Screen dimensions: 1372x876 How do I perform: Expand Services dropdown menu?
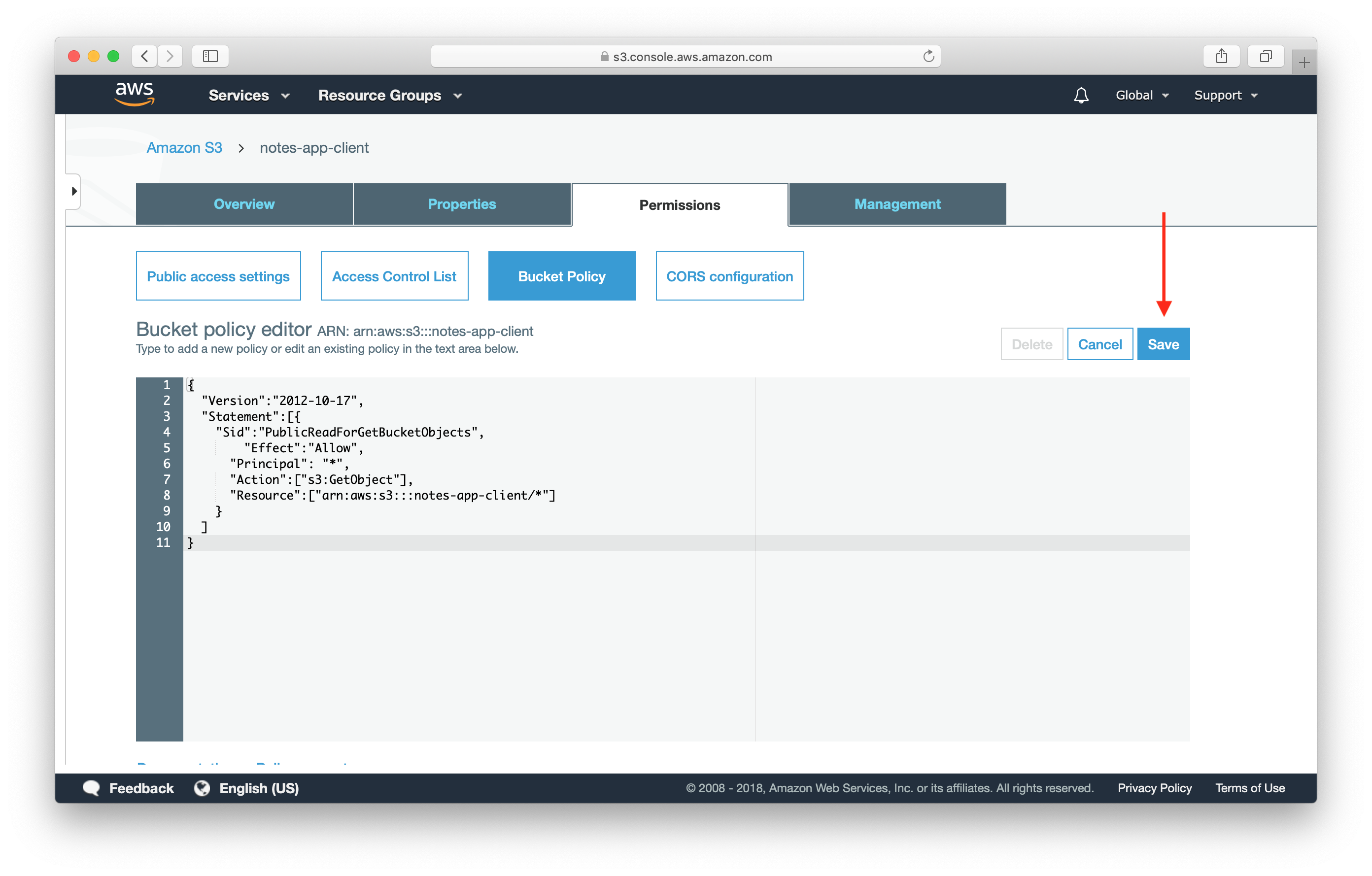pos(247,96)
